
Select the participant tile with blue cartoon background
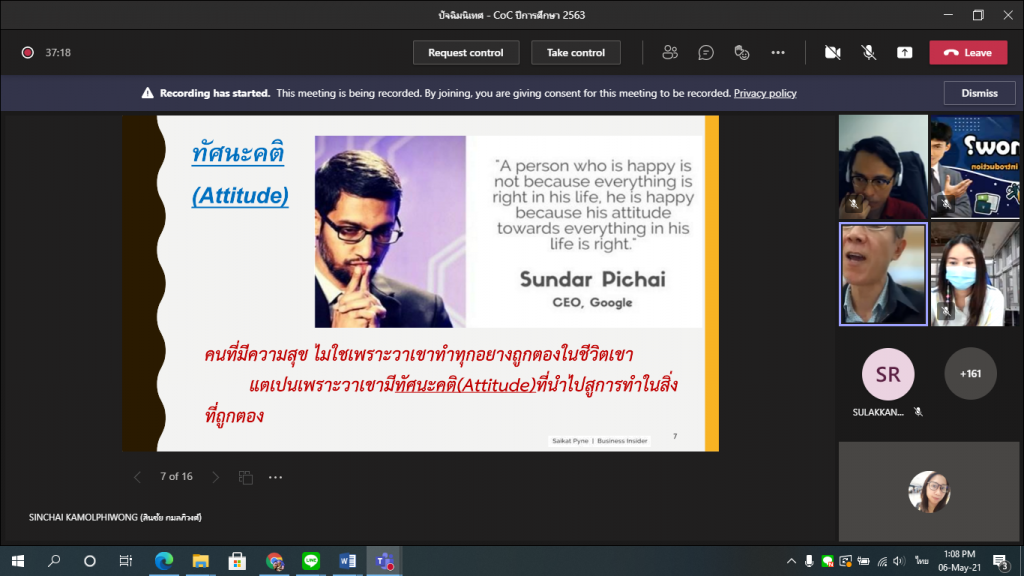(975, 167)
